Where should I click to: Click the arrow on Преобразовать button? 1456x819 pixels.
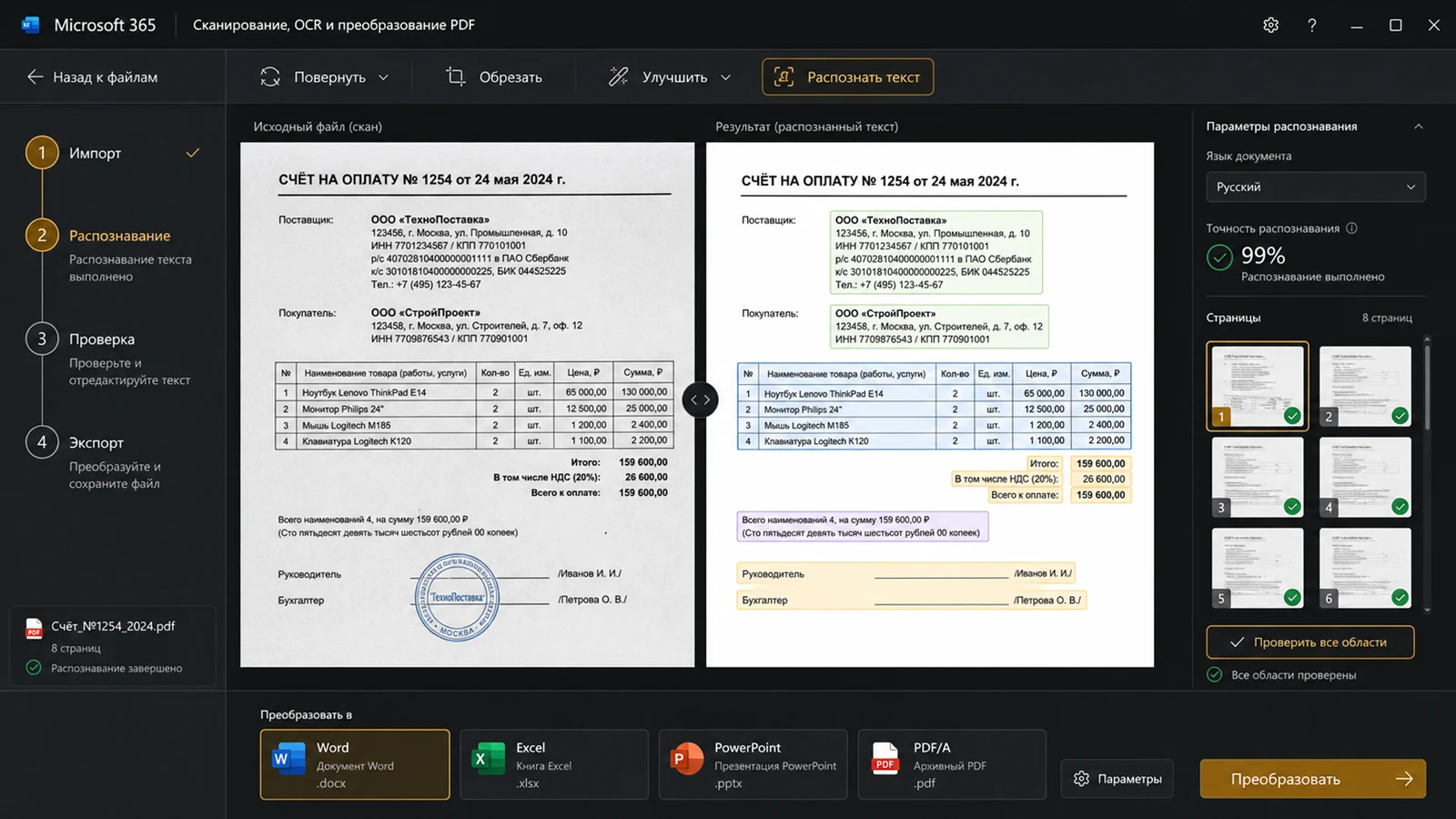pyautogui.click(x=1404, y=779)
